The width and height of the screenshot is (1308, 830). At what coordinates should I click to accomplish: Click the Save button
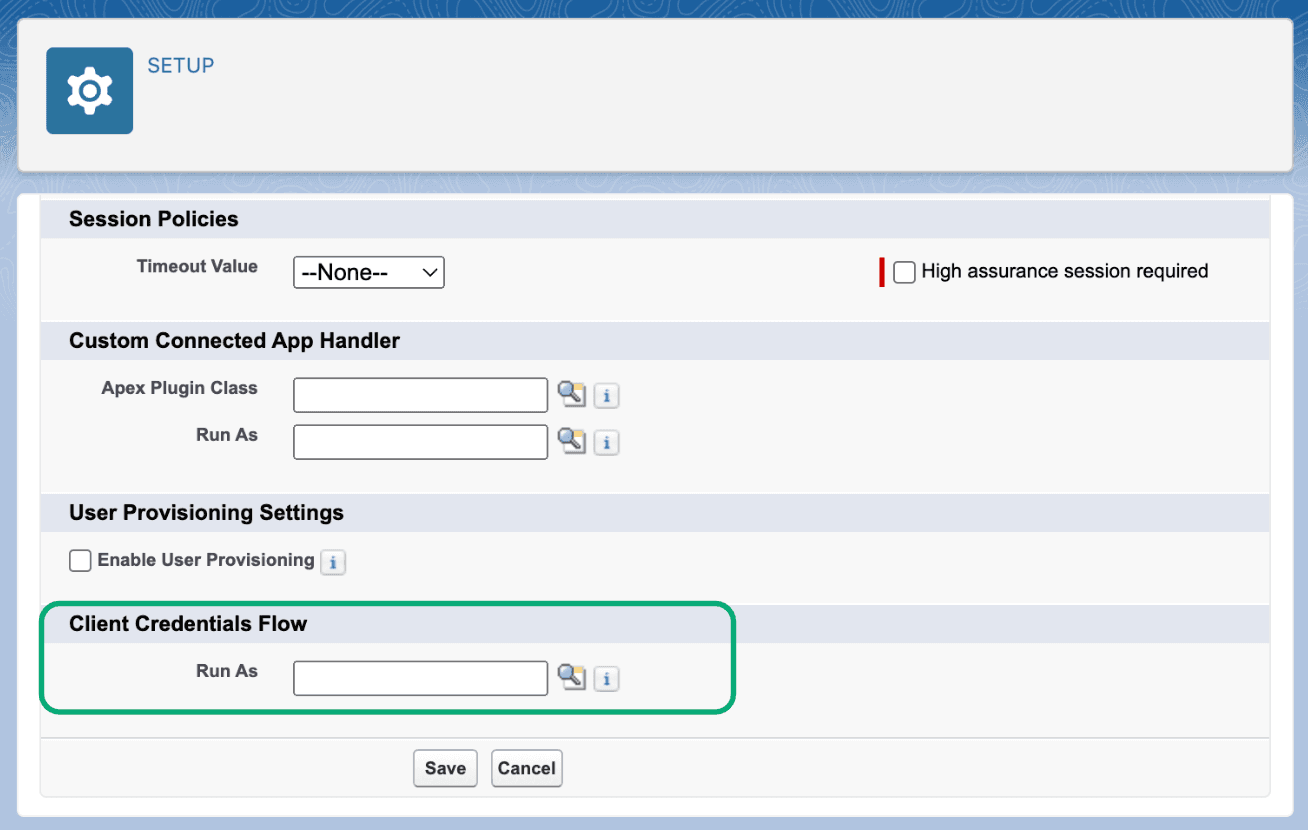(445, 768)
